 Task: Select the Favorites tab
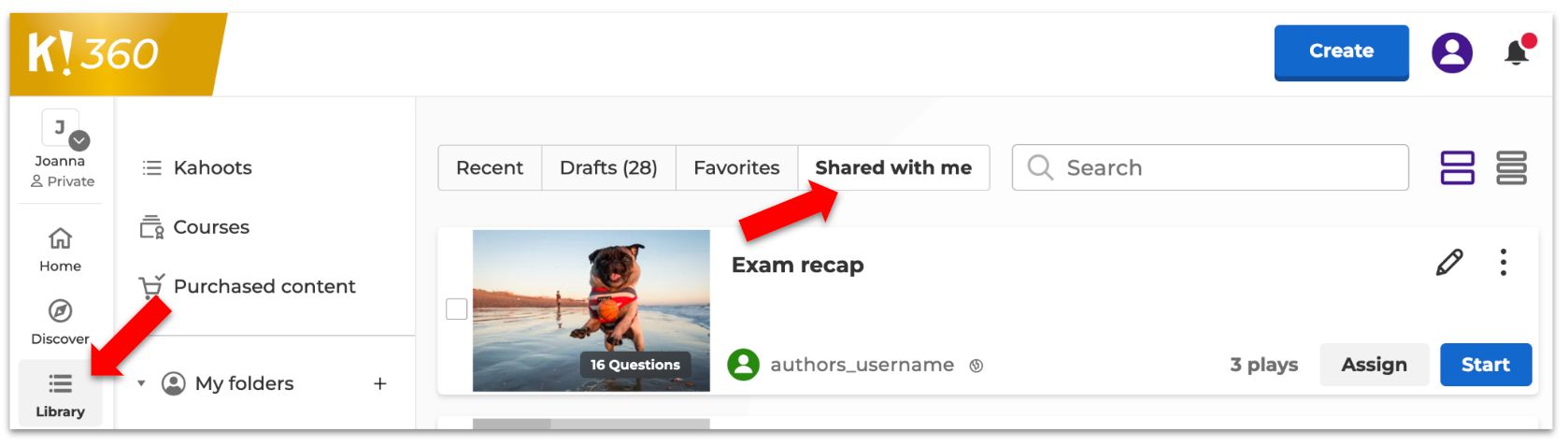[x=736, y=168]
